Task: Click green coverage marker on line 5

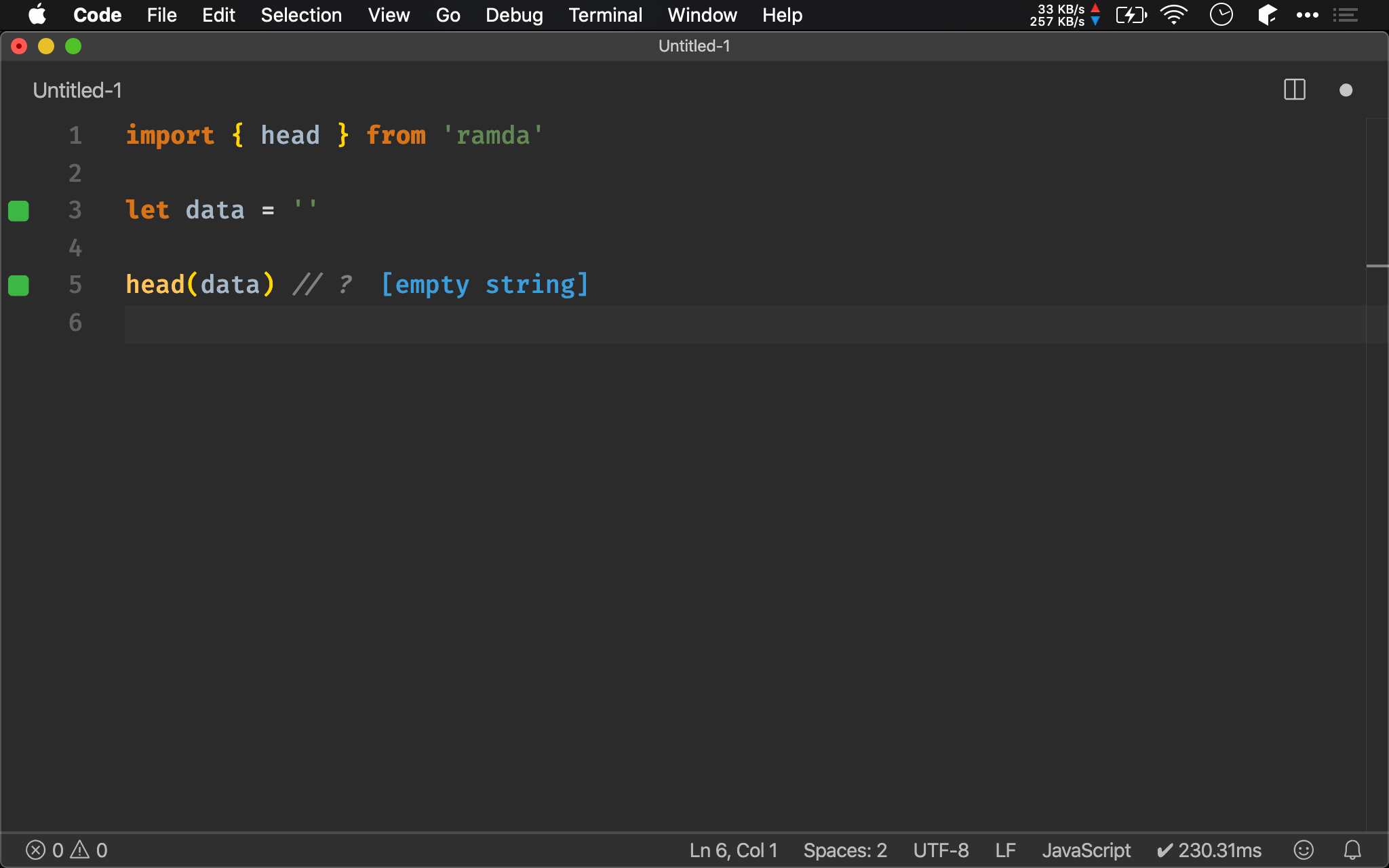Action: tap(18, 285)
